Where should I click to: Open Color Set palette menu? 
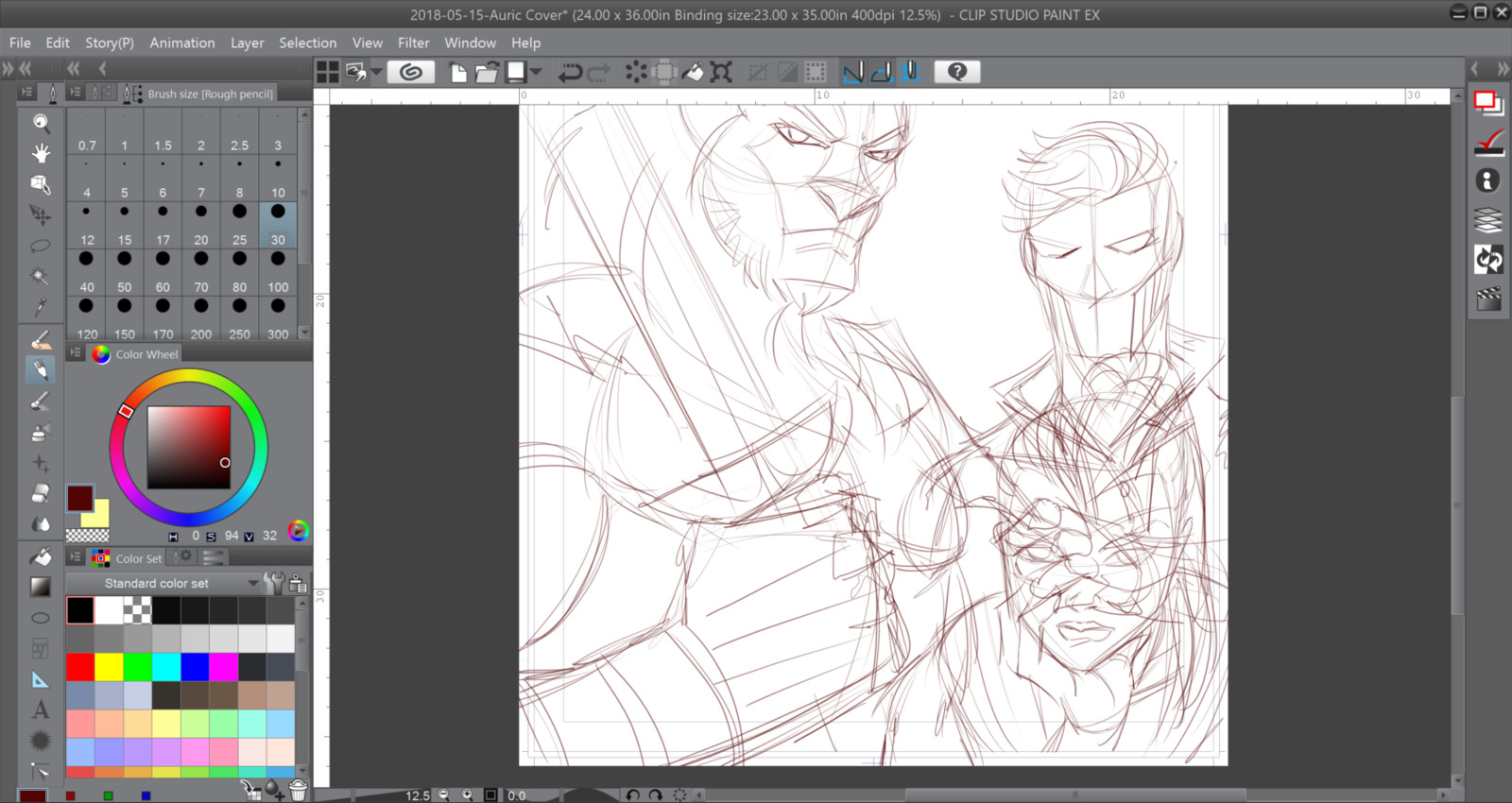click(x=76, y=557)
